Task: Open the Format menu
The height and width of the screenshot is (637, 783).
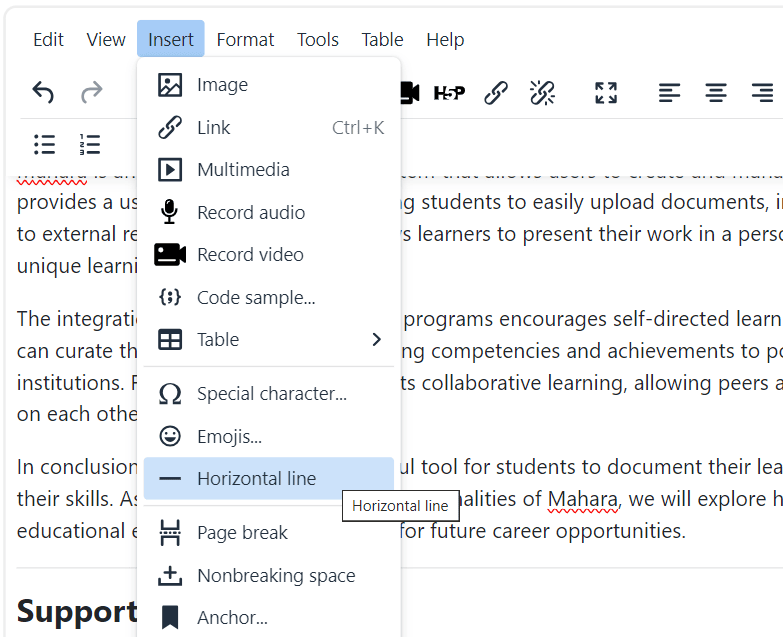Action: [x=245, y=40]
